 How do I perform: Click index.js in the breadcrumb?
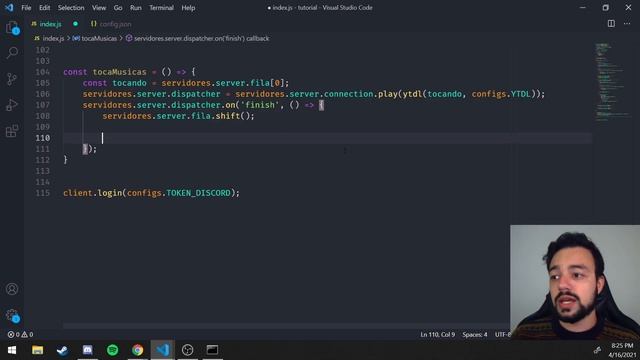click(x=49, y=38)
